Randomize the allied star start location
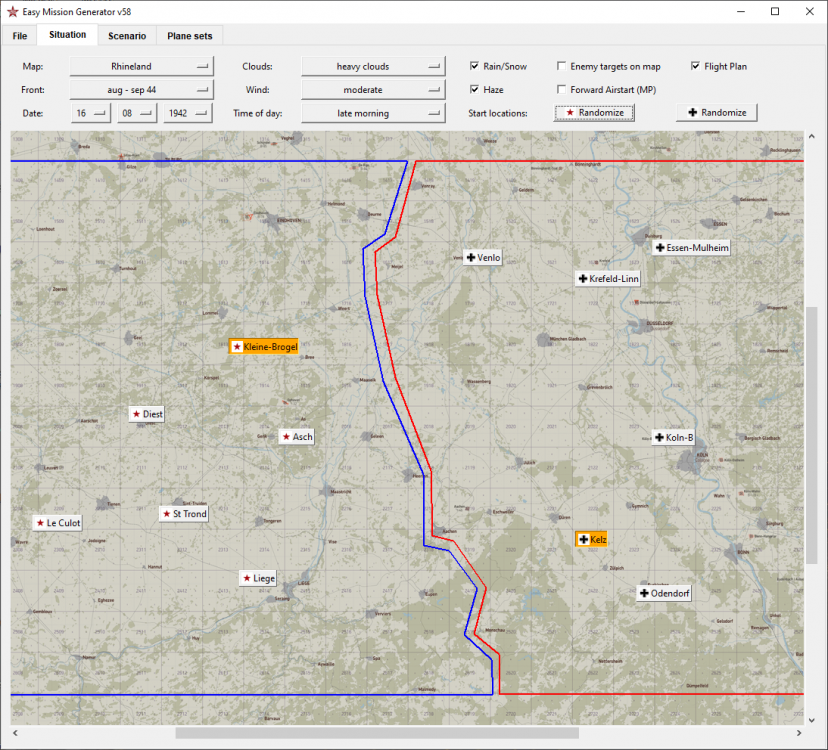 594,112
